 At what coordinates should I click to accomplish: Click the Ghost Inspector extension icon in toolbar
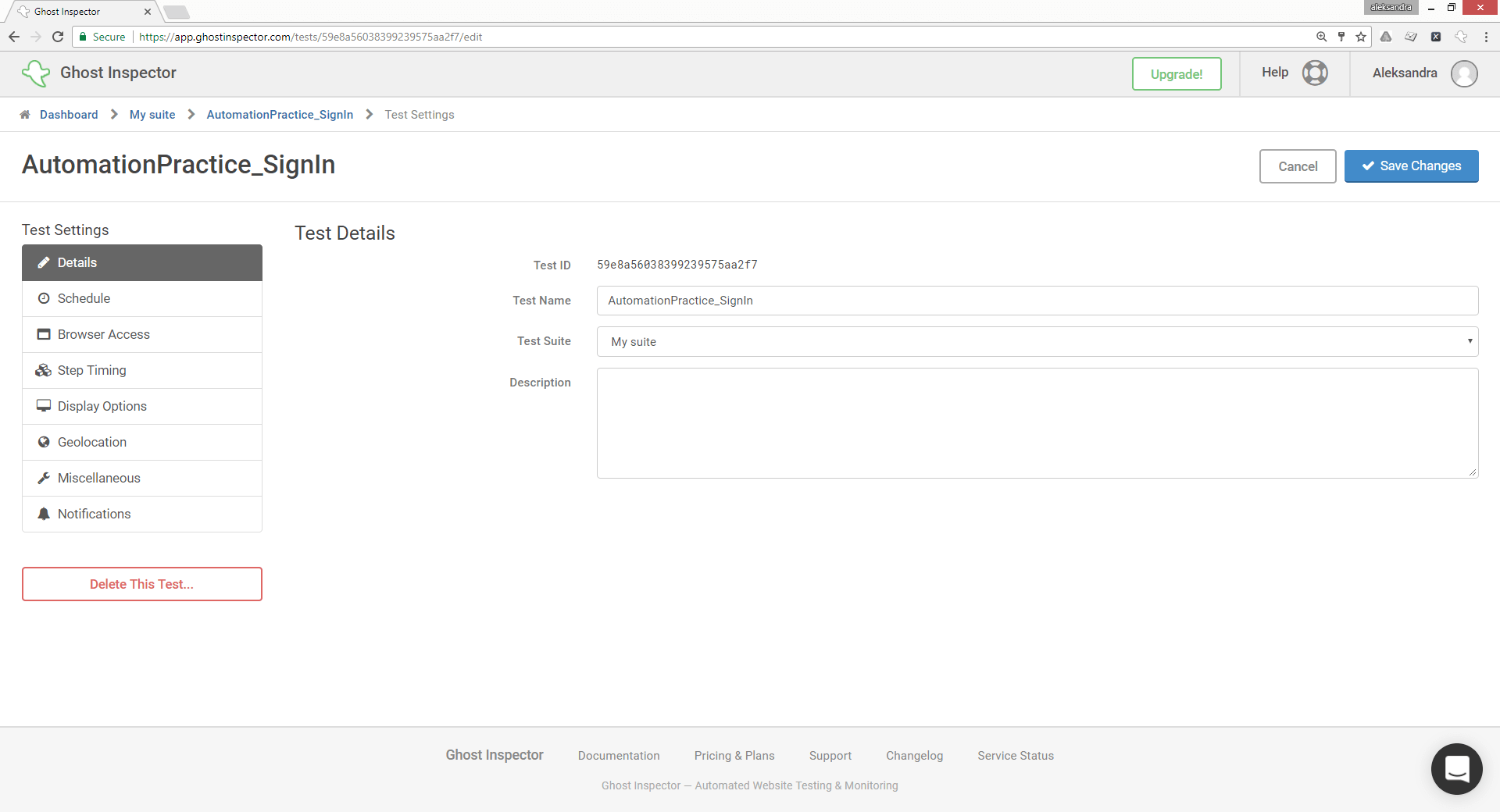(x=1461, y=37)
